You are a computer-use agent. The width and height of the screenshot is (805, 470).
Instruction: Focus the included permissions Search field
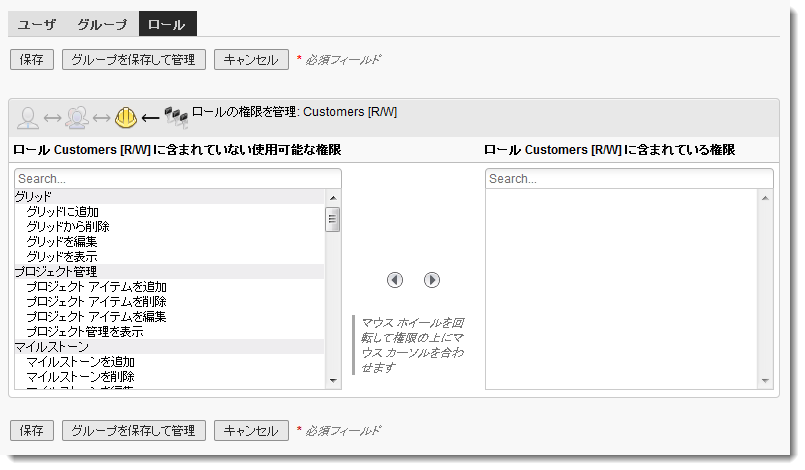(629, 179)
